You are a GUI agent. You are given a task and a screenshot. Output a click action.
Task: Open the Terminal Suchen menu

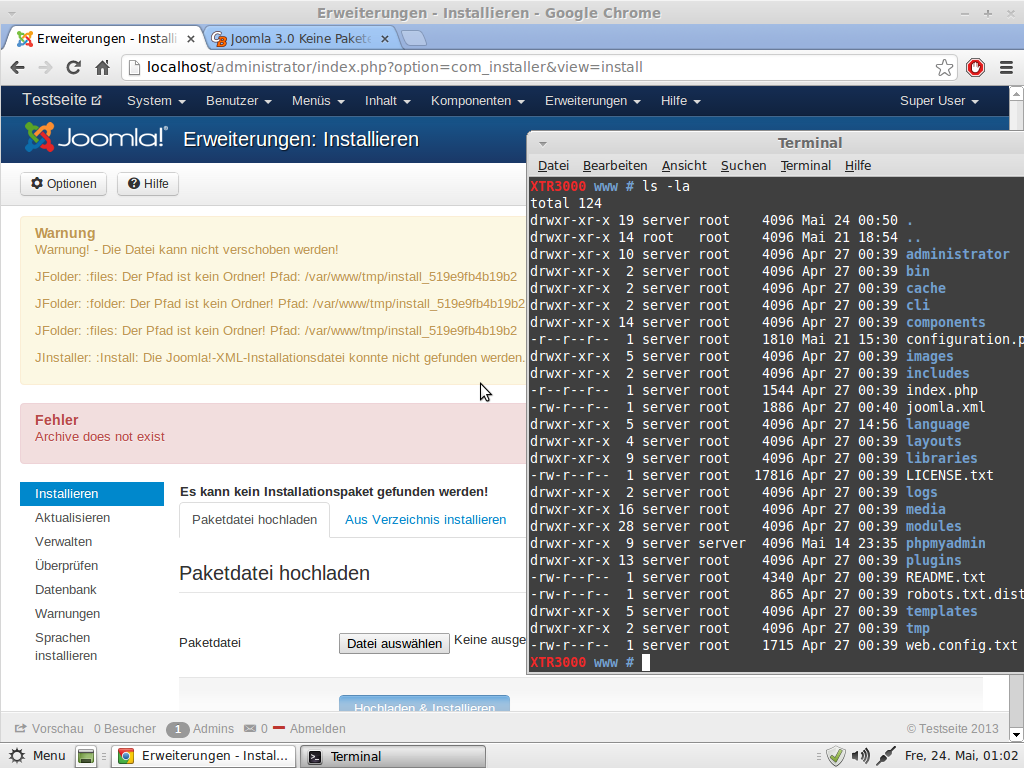click(743, 166)
